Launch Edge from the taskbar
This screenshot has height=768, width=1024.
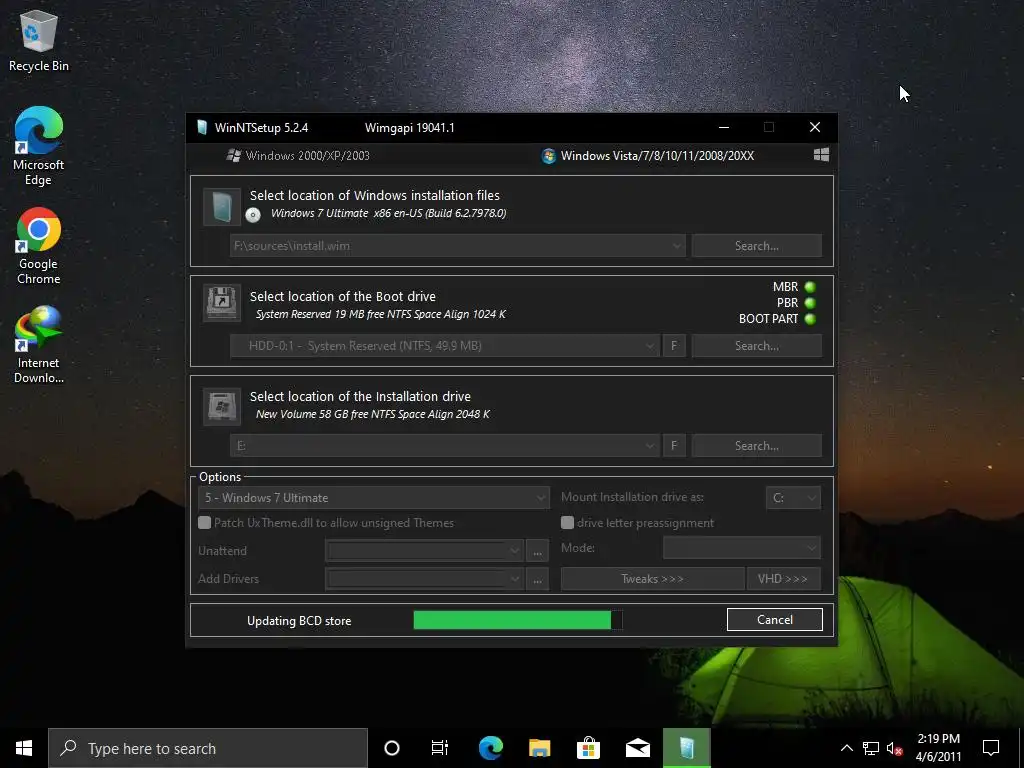490,748
